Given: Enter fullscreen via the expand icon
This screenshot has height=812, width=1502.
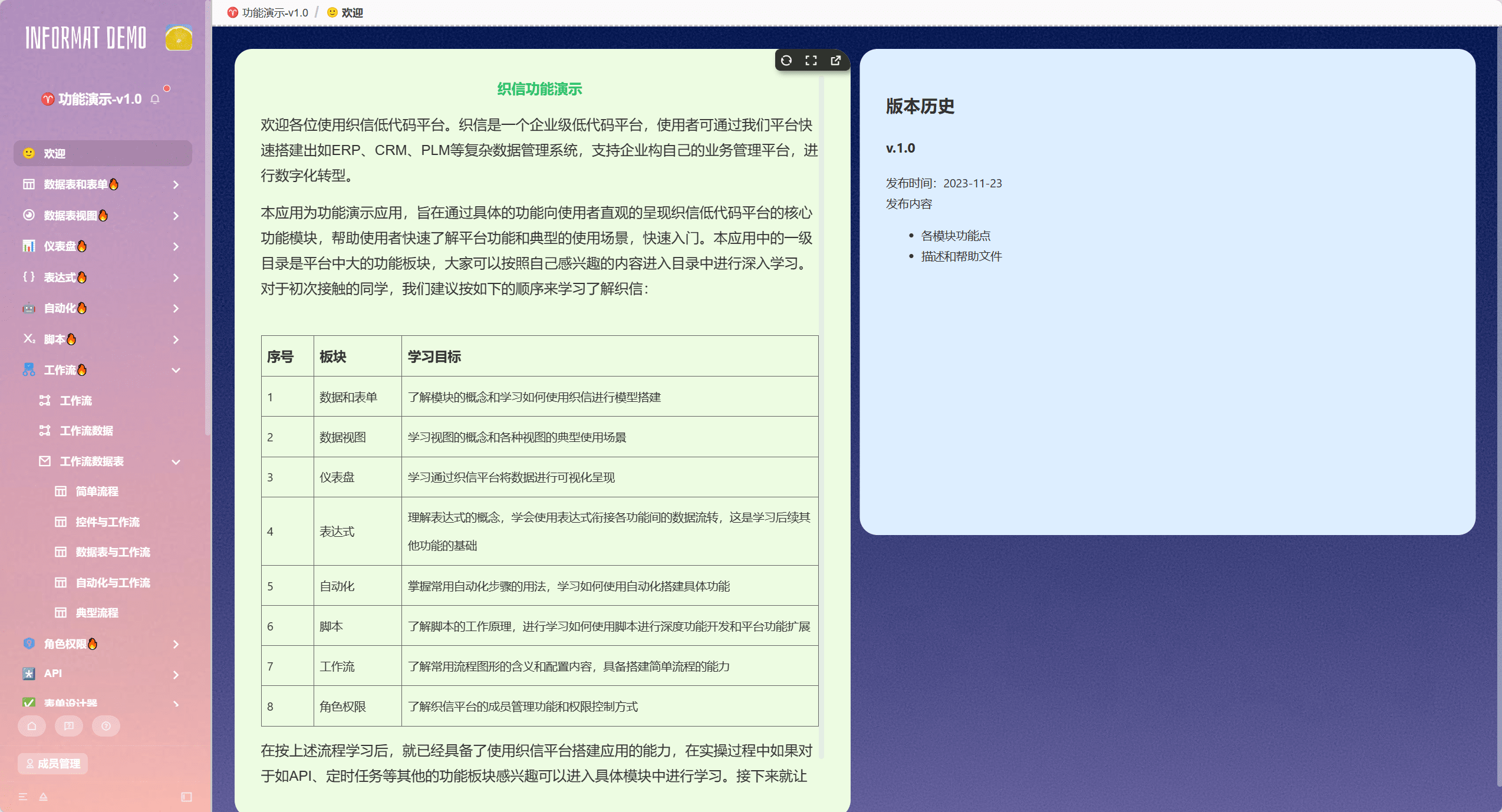Looking at the screenshot, I should pos(811,61).
